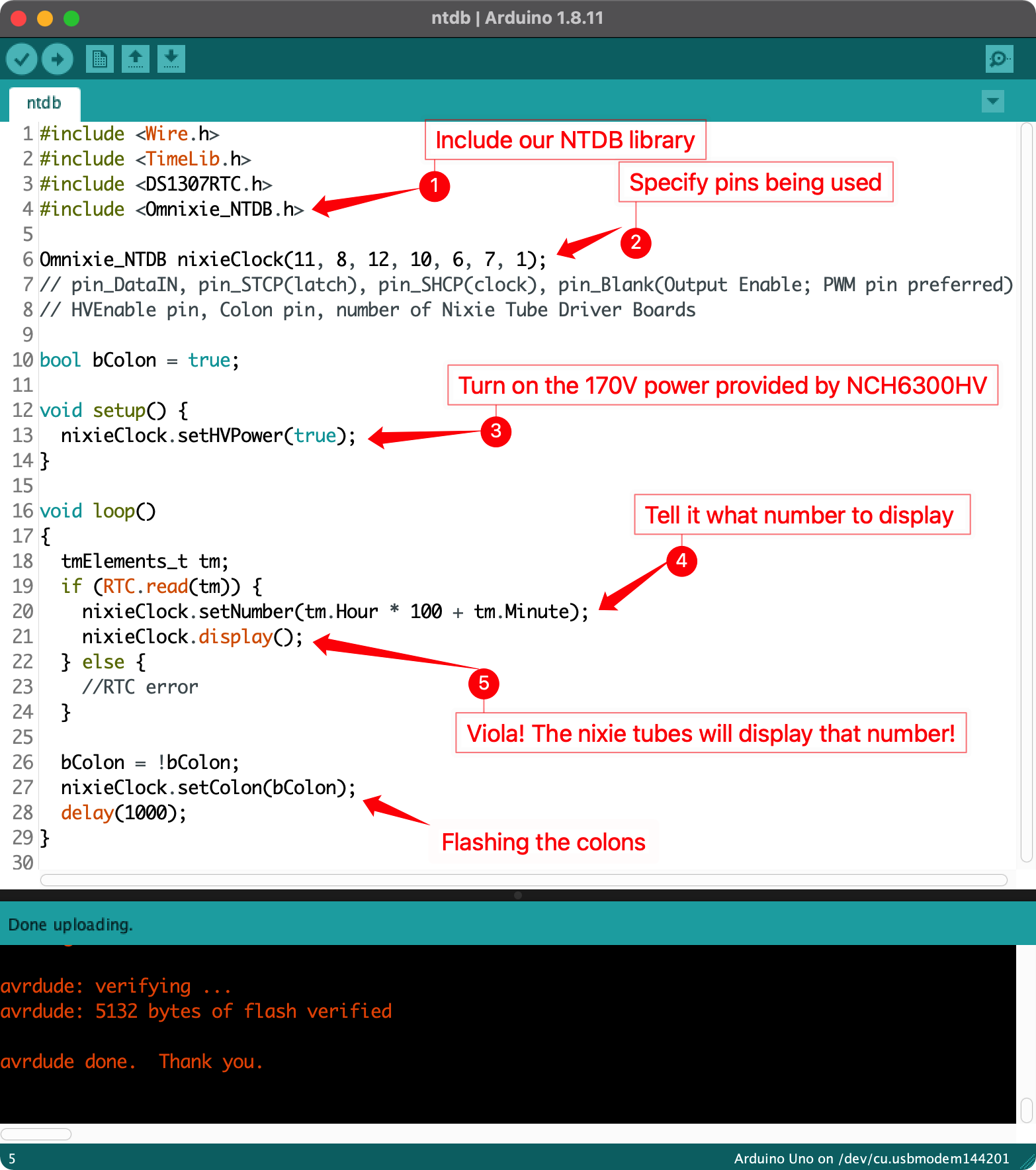Viewport: 1036px width, 1170px height.
Task: Click the "void loop()" line
Action: pos(98,511)
